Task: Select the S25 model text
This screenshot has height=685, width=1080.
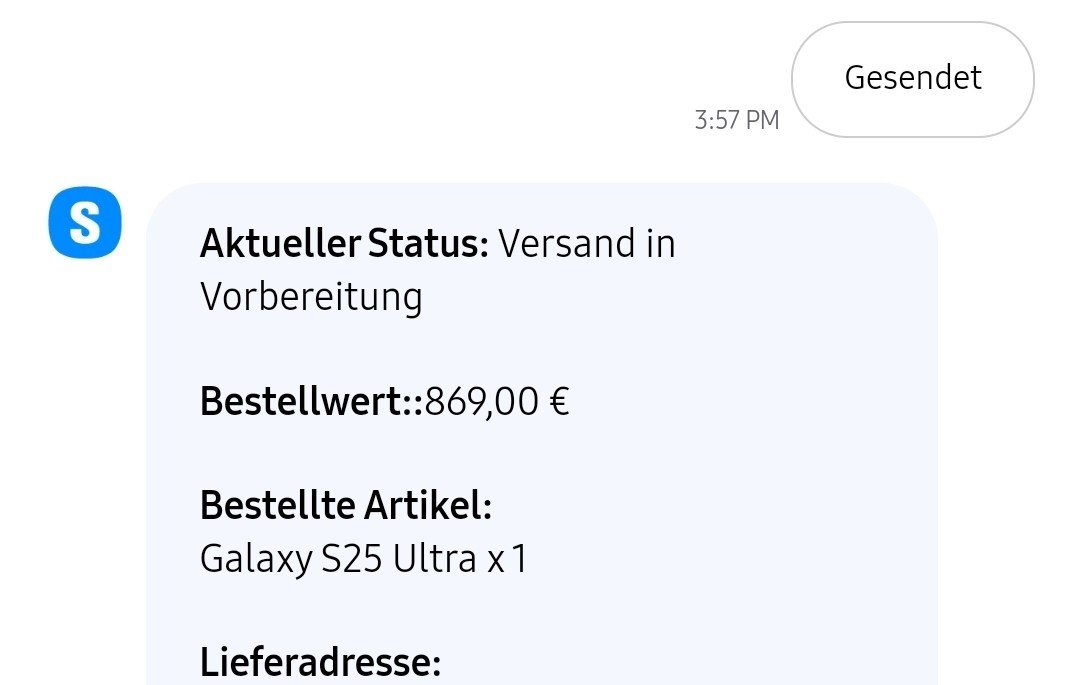Action: tap(352, 560)
